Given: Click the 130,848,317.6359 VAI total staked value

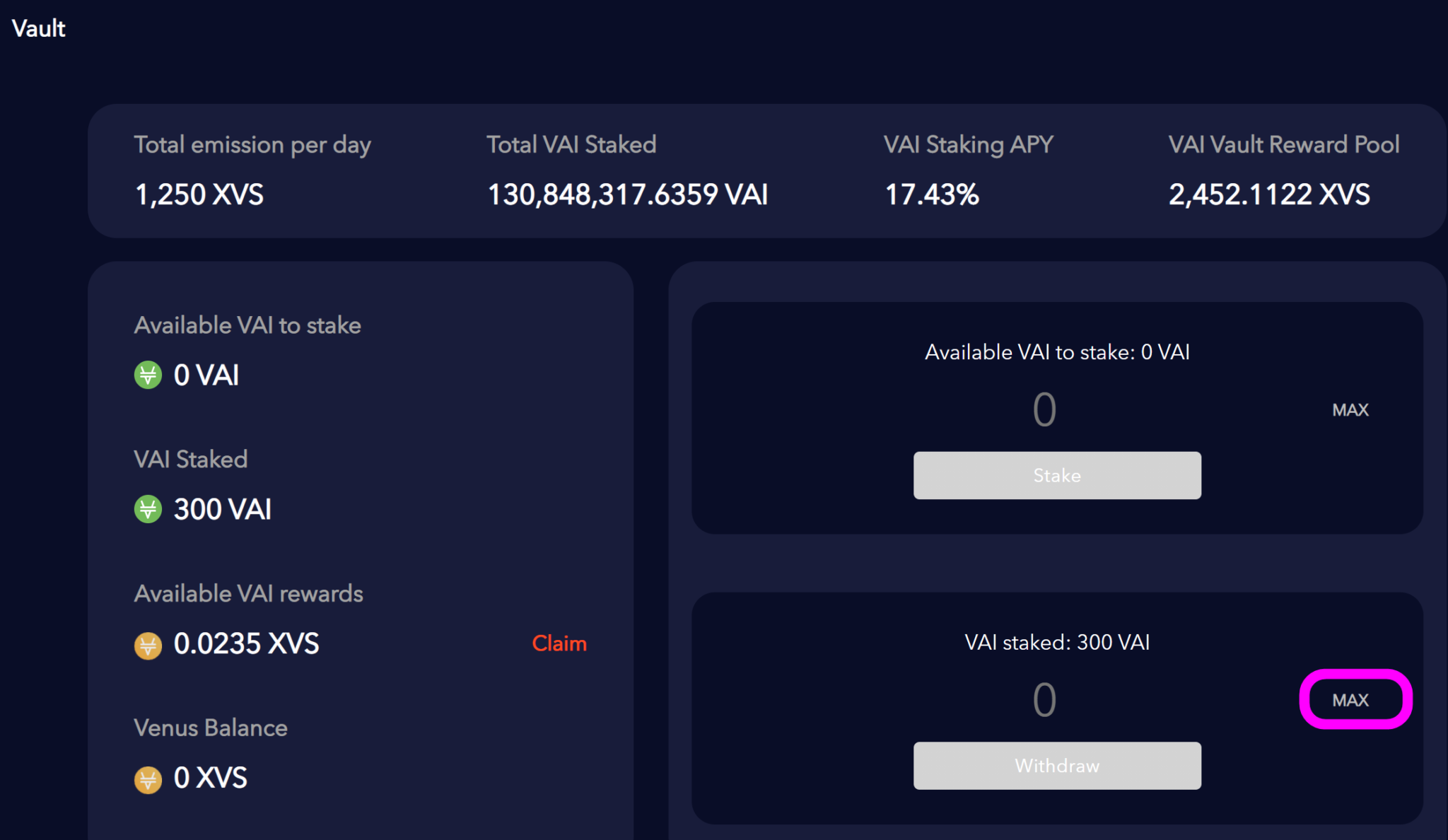Looking at the screenshot, I should pos(628,194).
